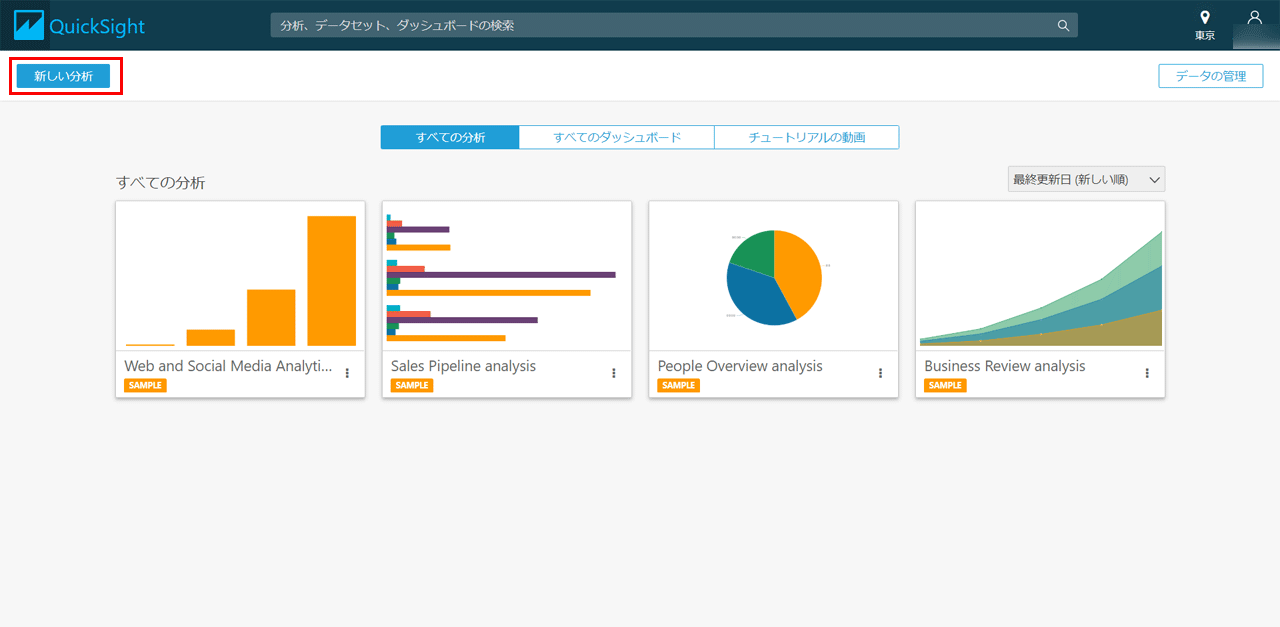Click the すべての分析 section heading
This screenshot has height=627, width=1280.
(161, 183)
